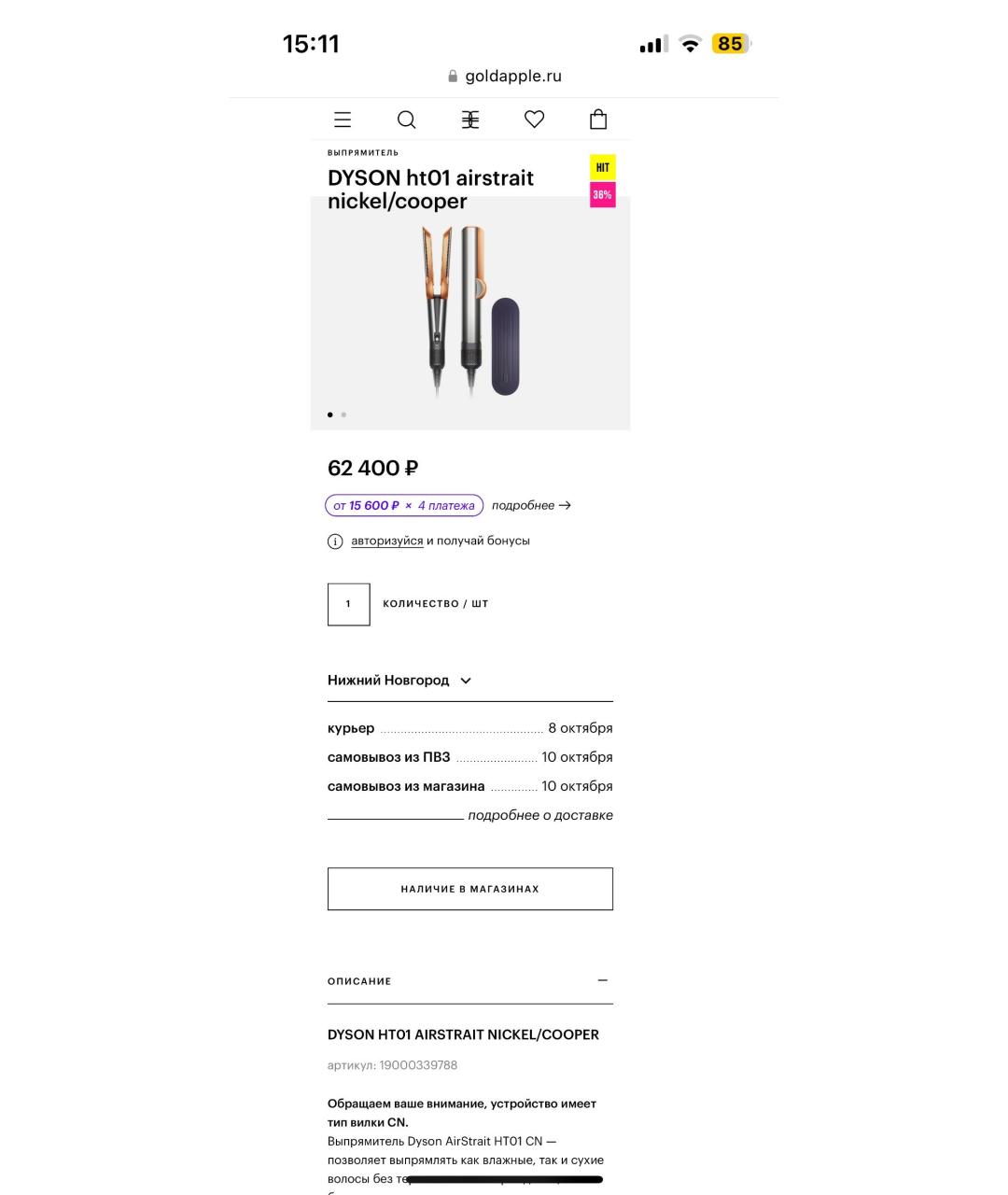Image resolution: width=1008 pixels, height=1195 pixels.
Task: Go to Gold Apple logo home
Action: [470, 119]
